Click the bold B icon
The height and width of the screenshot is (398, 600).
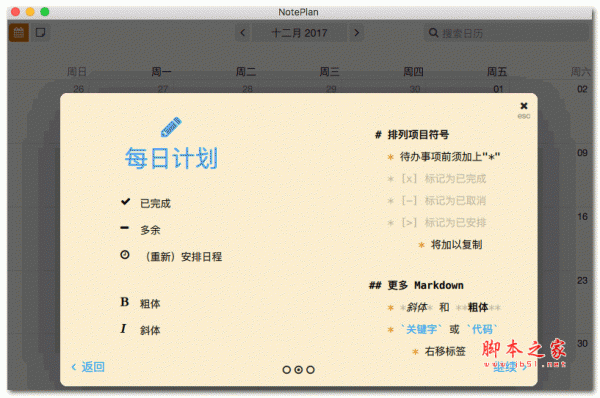(x=125, y=302)
